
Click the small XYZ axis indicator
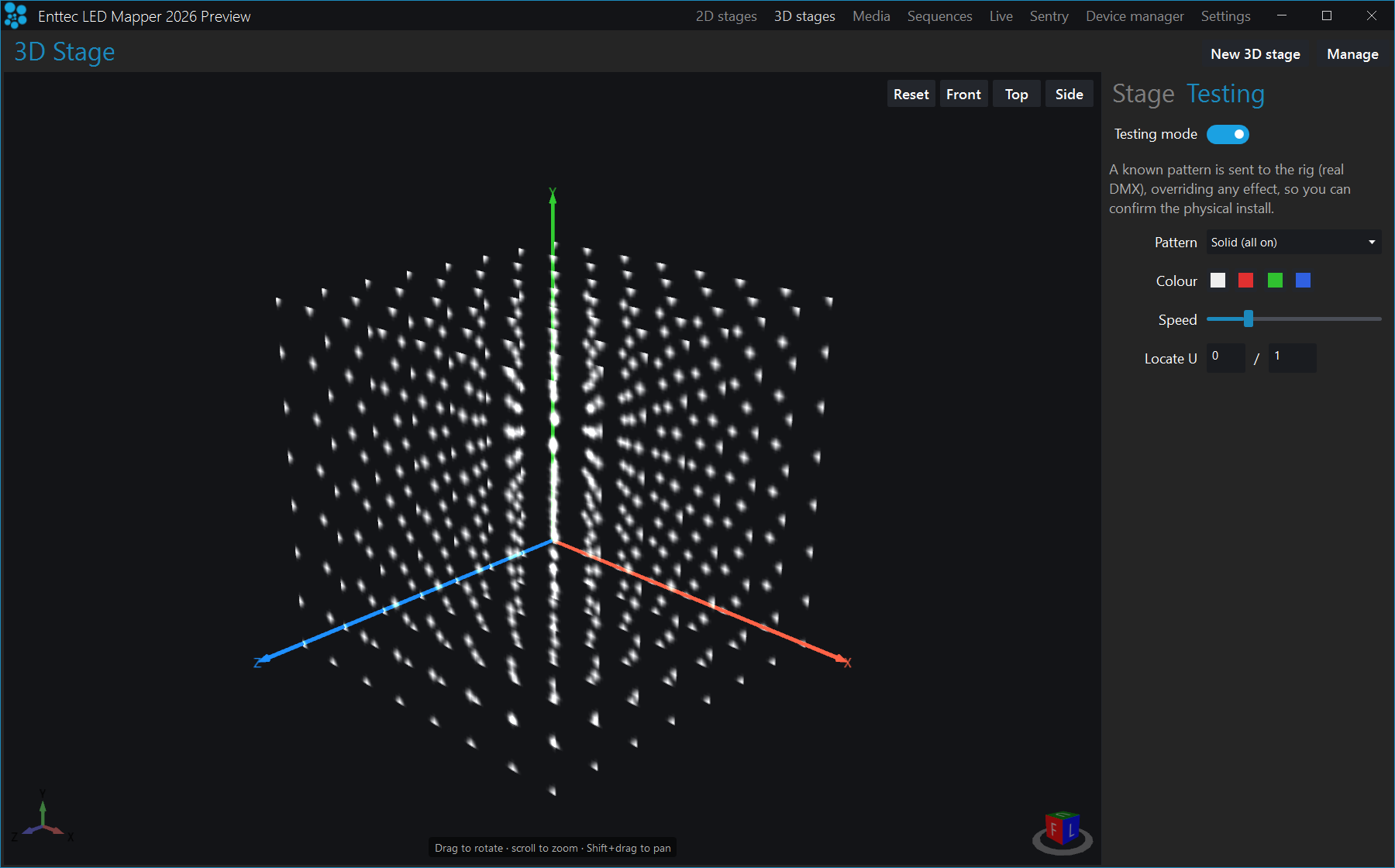pyautogui.click(x=43, y=816)
